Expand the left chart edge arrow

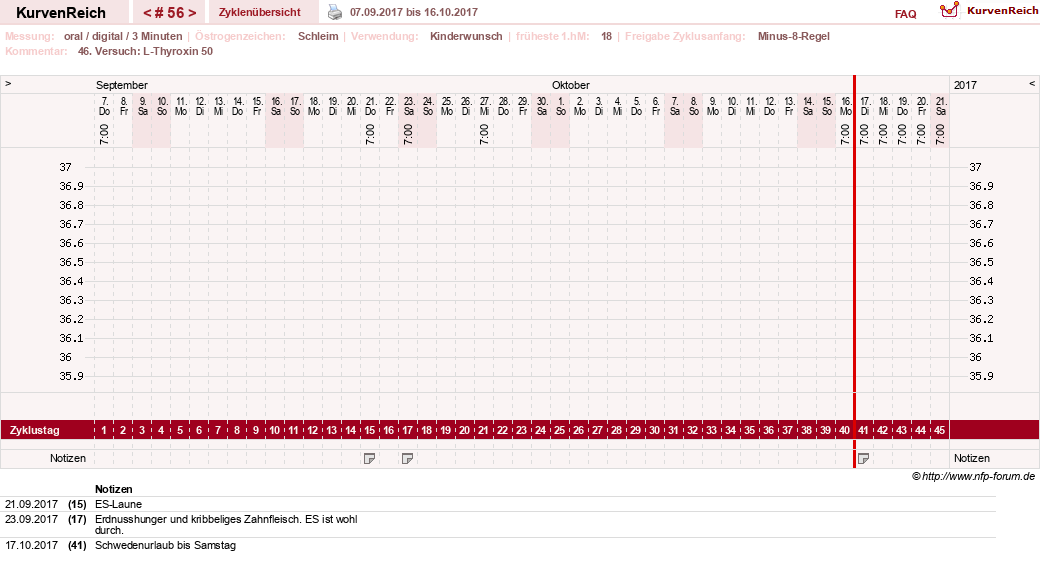[x=8, y=84]
